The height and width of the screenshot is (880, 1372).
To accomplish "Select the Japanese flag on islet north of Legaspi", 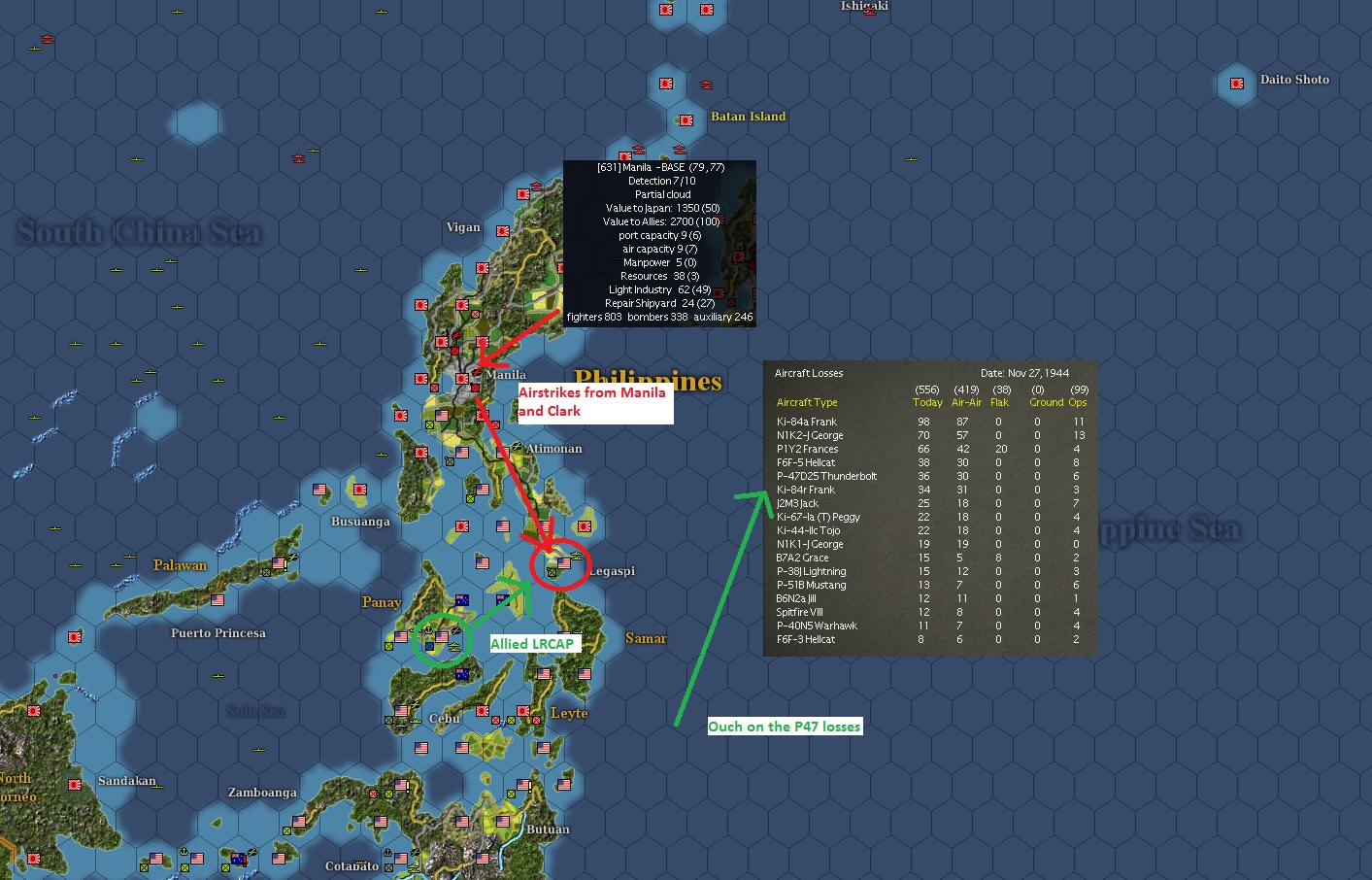I will tap(585, 526).
